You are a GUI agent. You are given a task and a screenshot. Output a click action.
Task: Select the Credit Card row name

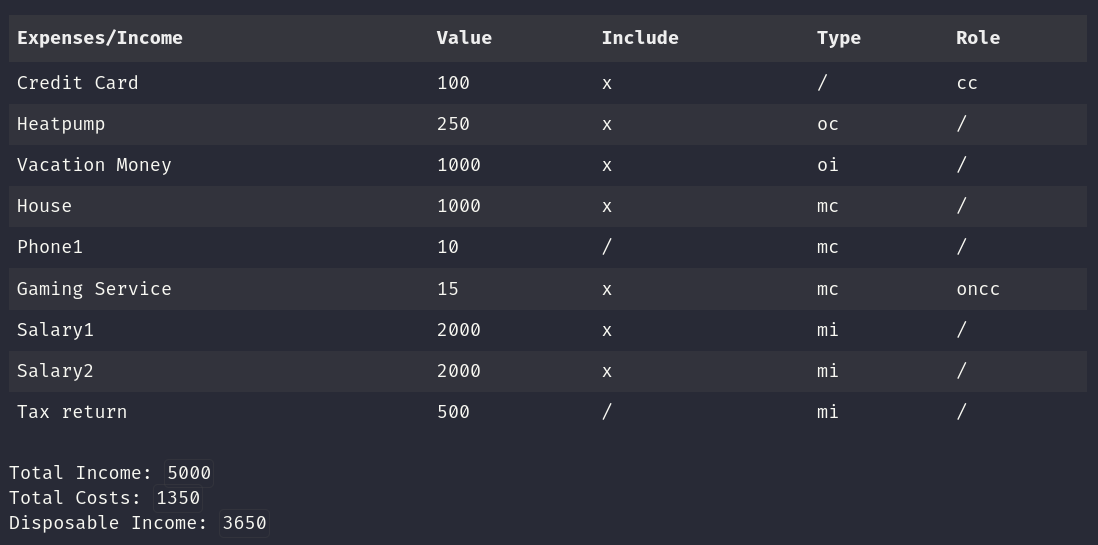[x=78, y=83]
